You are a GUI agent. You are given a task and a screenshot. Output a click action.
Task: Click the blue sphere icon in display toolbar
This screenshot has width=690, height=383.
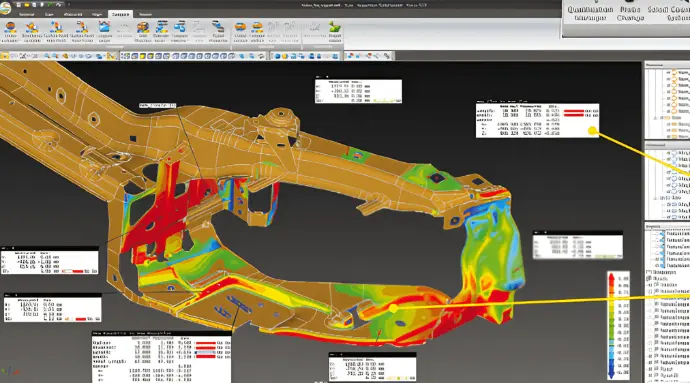click(278, 56)
